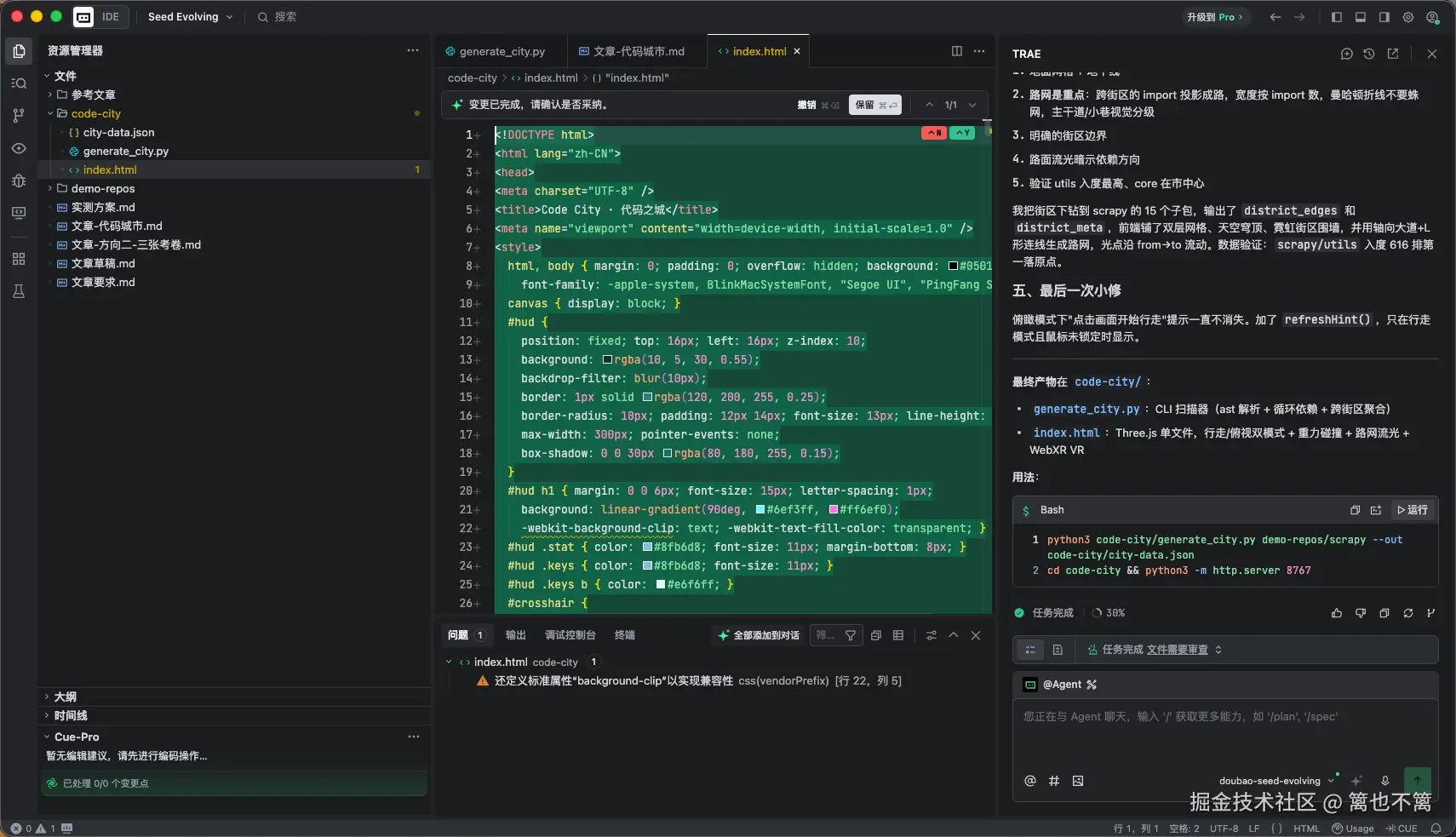Start voice input with the microphone

coord(1385,781)
